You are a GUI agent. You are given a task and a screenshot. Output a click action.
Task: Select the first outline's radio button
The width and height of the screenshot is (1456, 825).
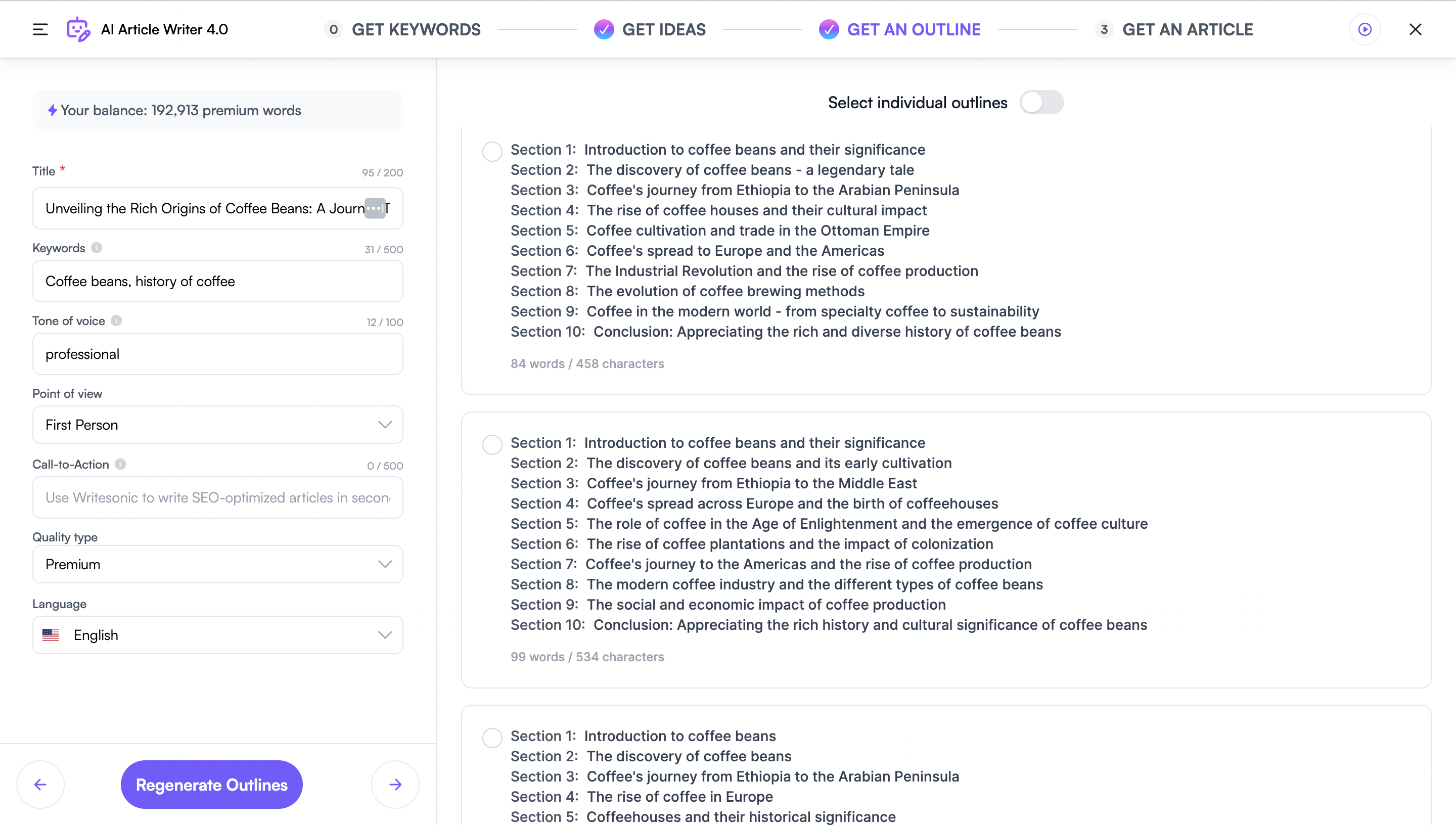[492, 151]
